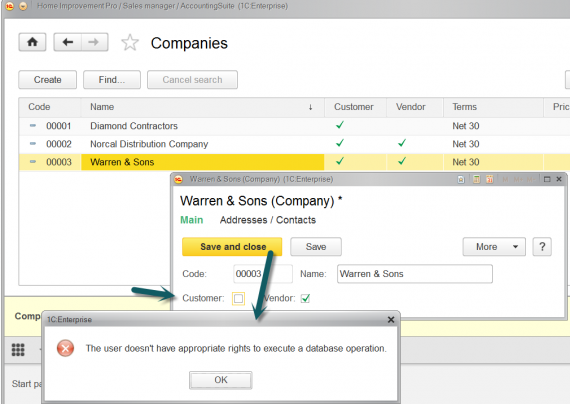Click the row marker icon for code 00002

click(33, 144)
